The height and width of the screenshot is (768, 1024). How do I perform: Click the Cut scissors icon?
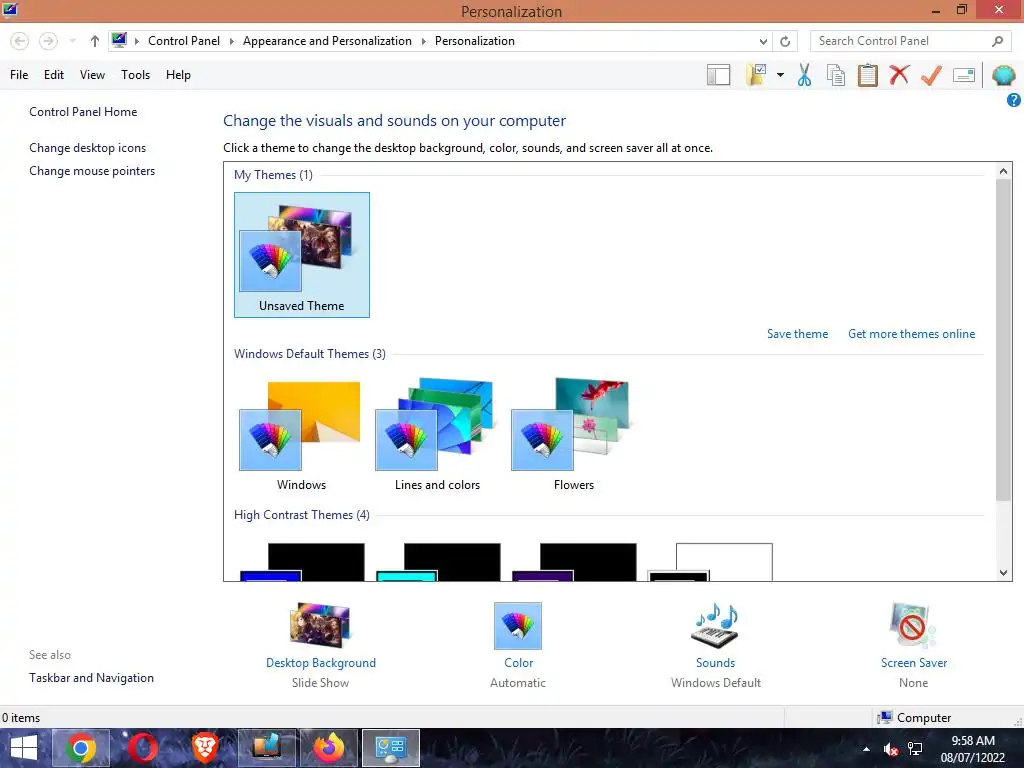(804, 75)
